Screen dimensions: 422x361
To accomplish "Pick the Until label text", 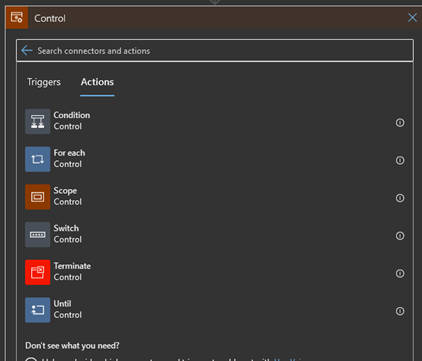I will pyautogui.click(x=62, y=303).
